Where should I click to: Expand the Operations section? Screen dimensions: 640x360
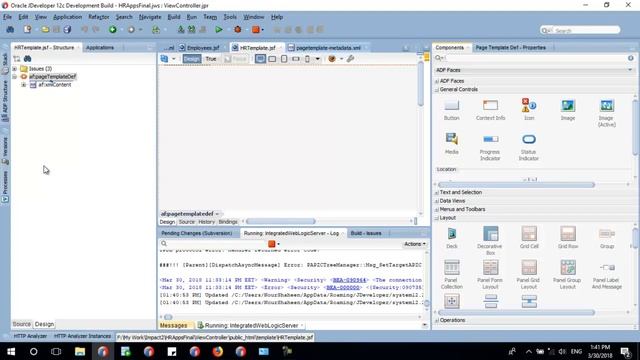(x=437, y=320)
